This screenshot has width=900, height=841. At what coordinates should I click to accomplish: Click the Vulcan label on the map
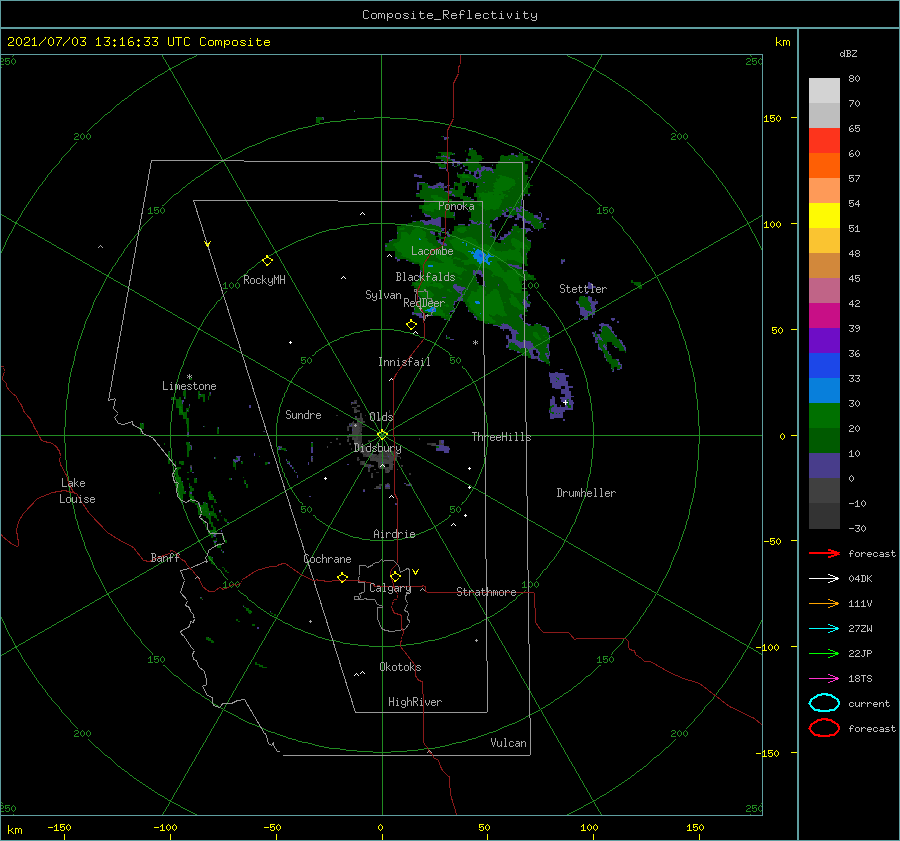pos(508,743)
